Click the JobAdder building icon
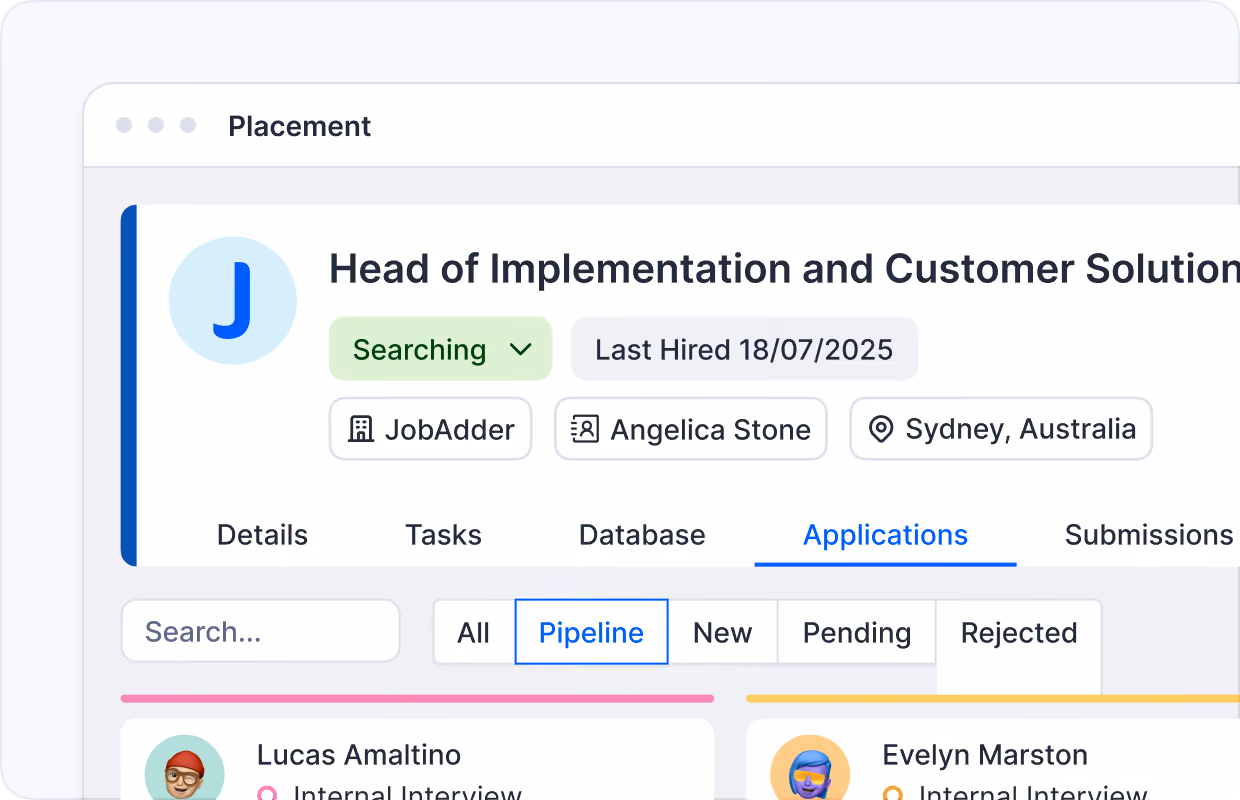1240x800 pixels. [x=360, y=429]
